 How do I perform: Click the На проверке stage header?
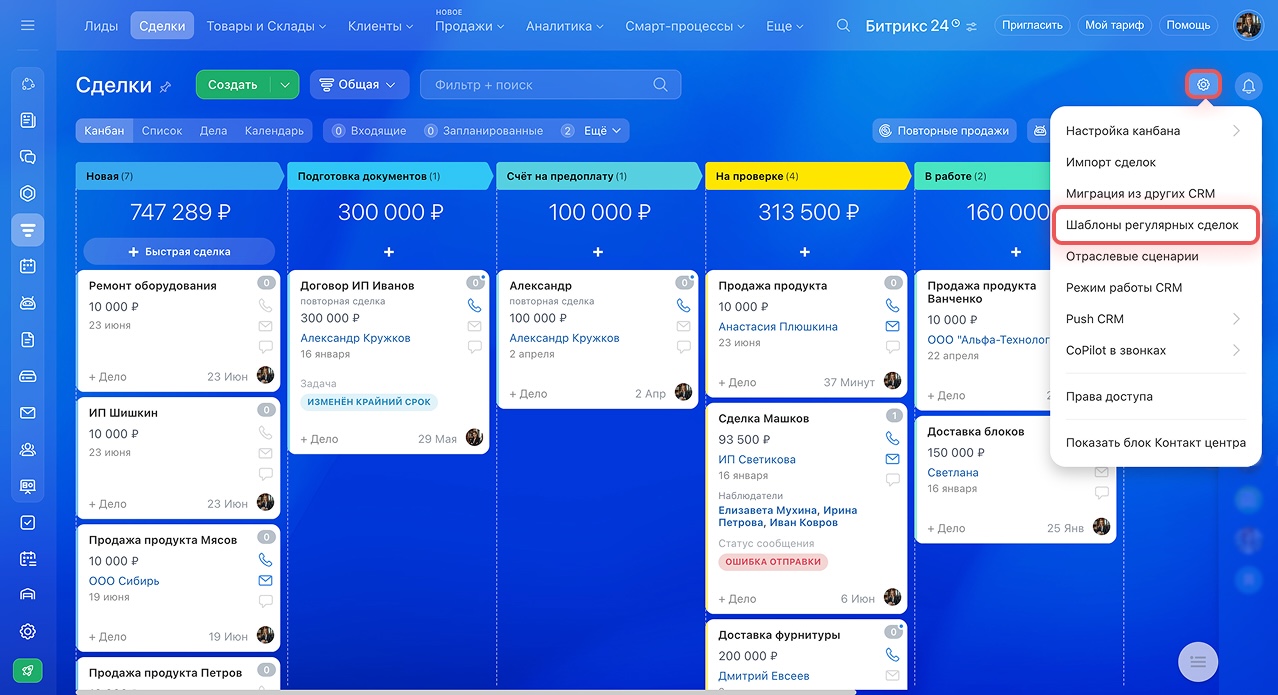click(806, 176)
